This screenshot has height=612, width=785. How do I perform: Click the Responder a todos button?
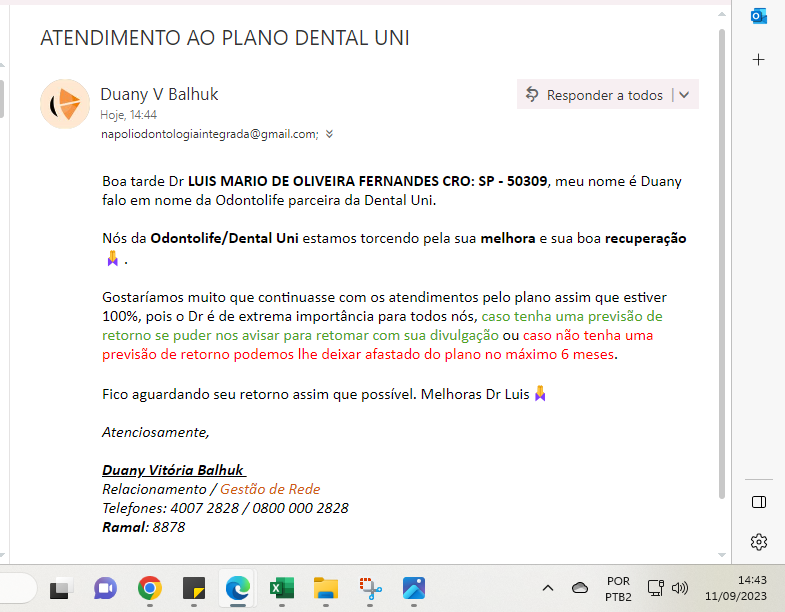click(594, 95)
